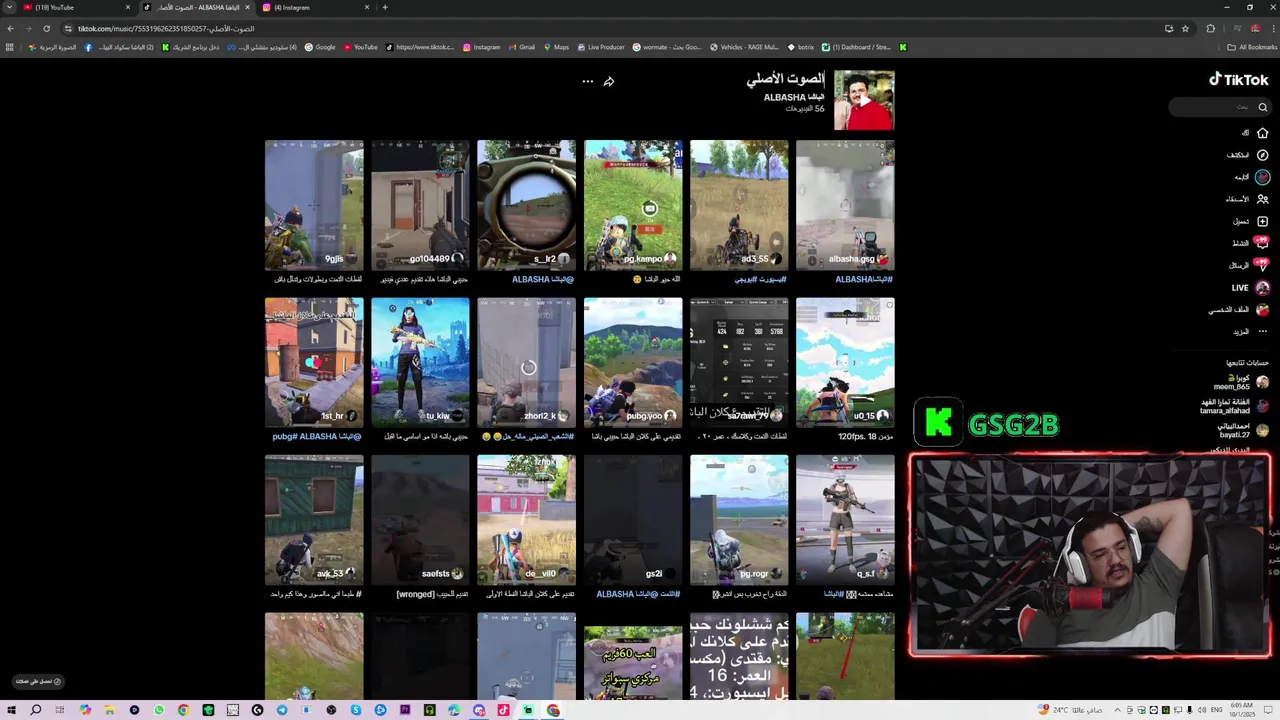Open the sound cover image with red shirt
Screen dimensions: 1280x720
pyautogui.click(x=864, y=100)
